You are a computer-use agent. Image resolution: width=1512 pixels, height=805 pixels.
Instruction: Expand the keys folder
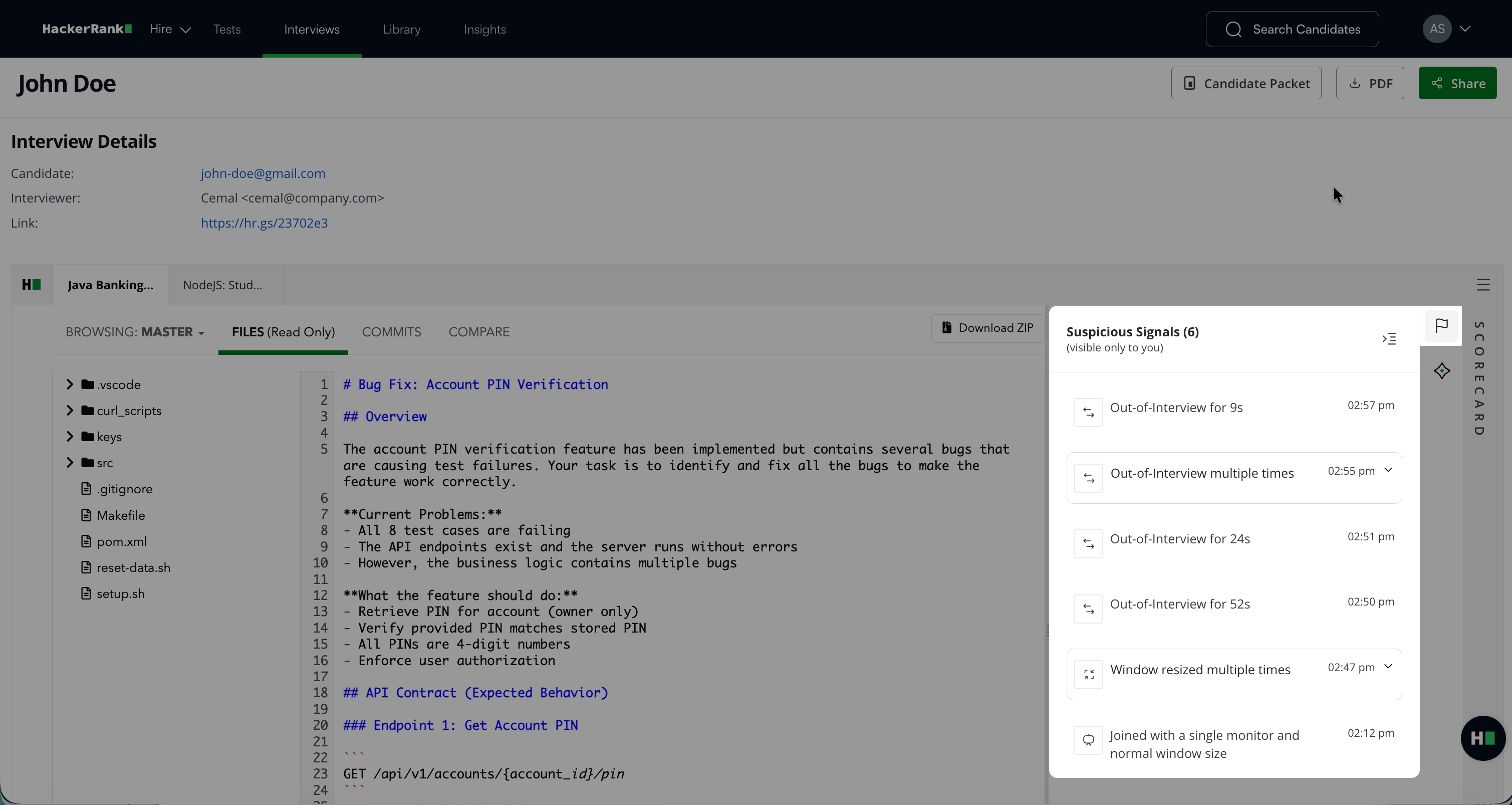(x=70, y=436)
